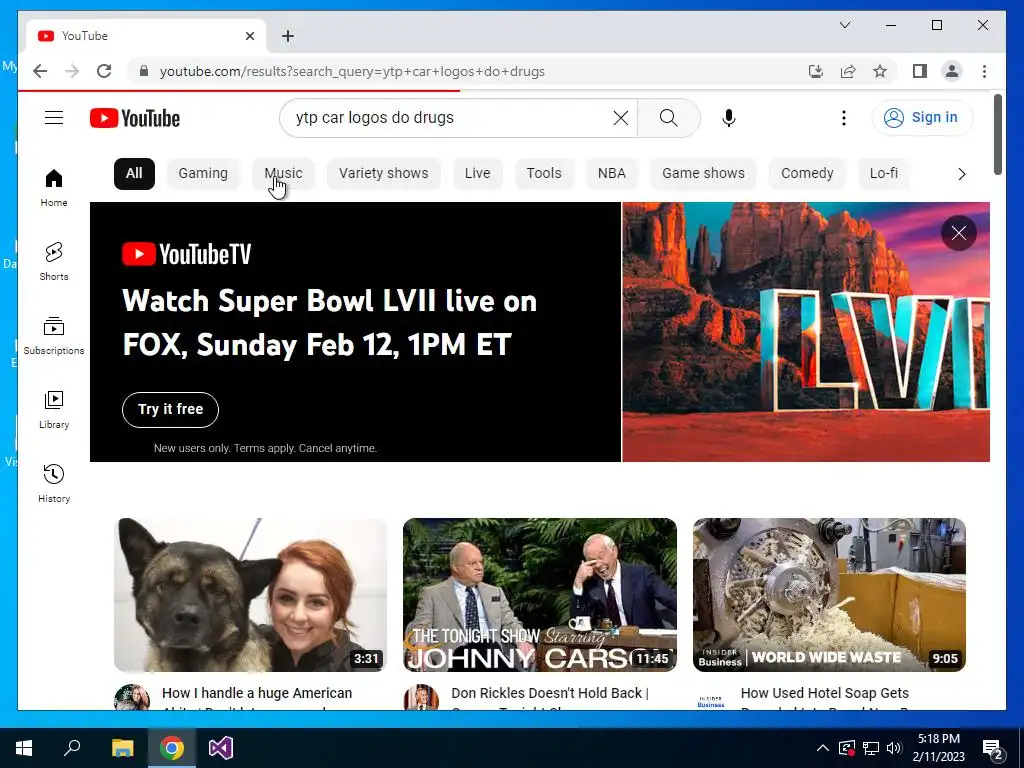The image size is (1024, 768).
Task: Click the page vertical scrollbar
Action: [997, 135]
